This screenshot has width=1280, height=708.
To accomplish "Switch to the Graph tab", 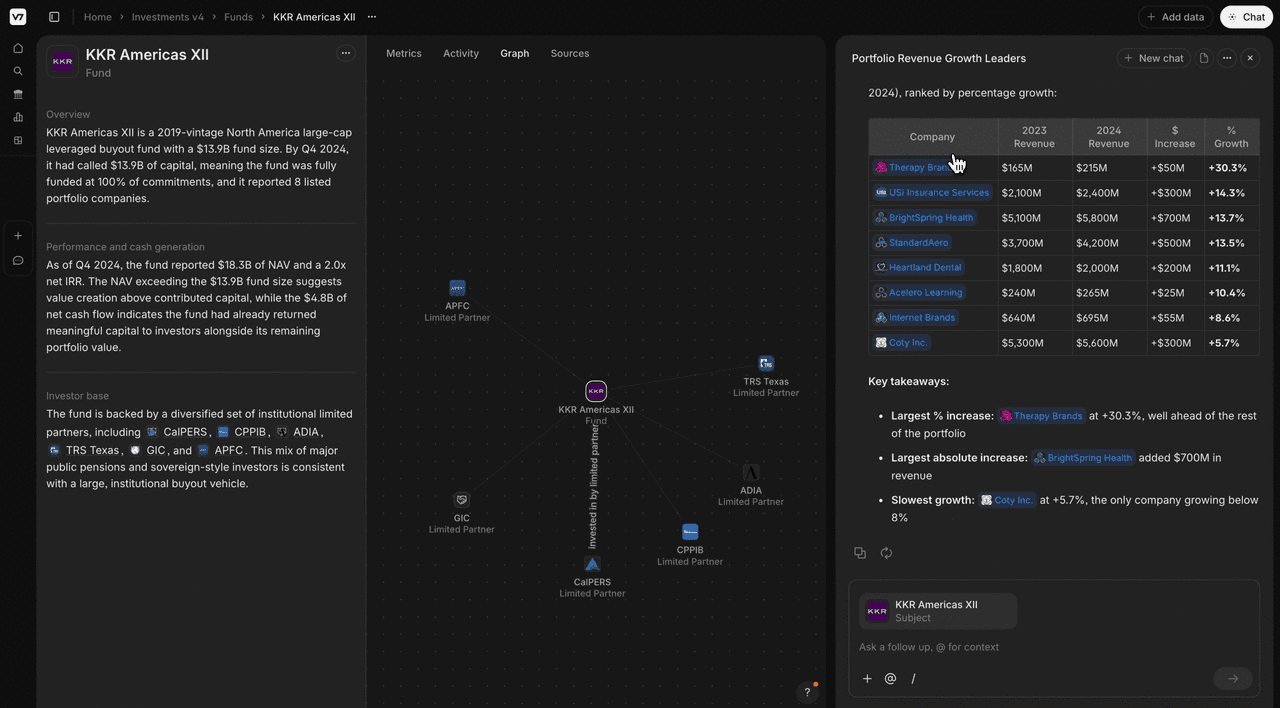I will pyautogui.click(x=515, y=53).
